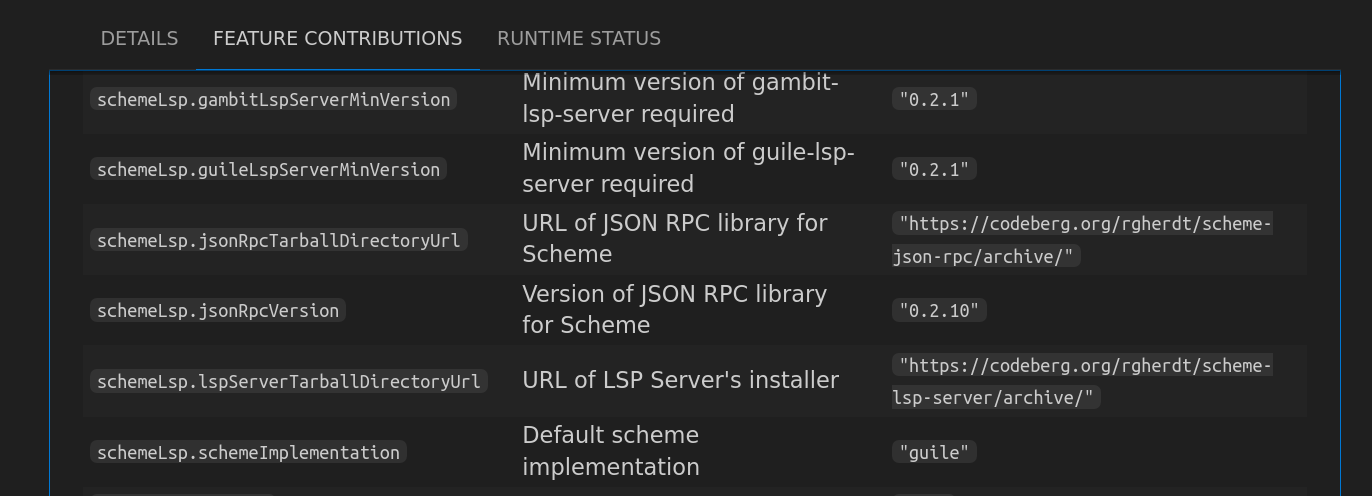The height and width of the screenshot is (496, 1372).
Task: Select schemeLsp.jsonRpcVersion setting ID
Action: [218, 310]
